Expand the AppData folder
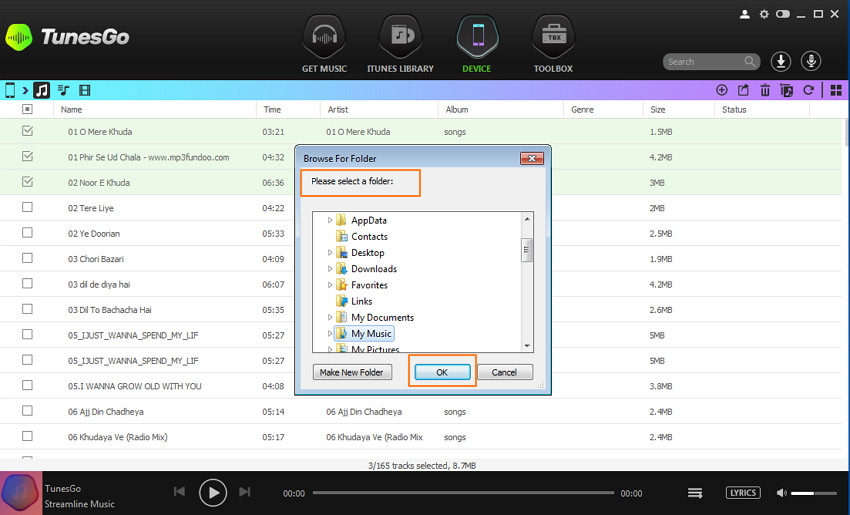The height and width of the screenshot is (515, 850). [x=329, y=220]
